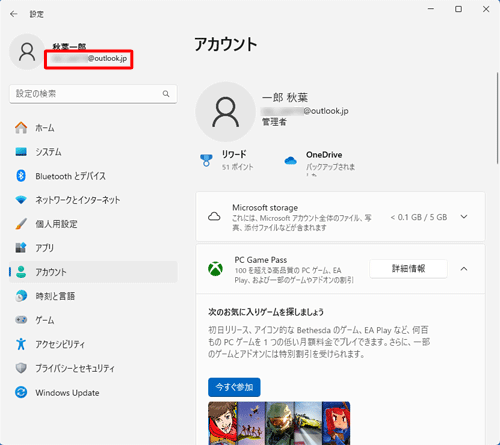Open プライバシーとセキュリティ settings
Image resolution: width=500 pixels, height=445 pixels.
93,368
